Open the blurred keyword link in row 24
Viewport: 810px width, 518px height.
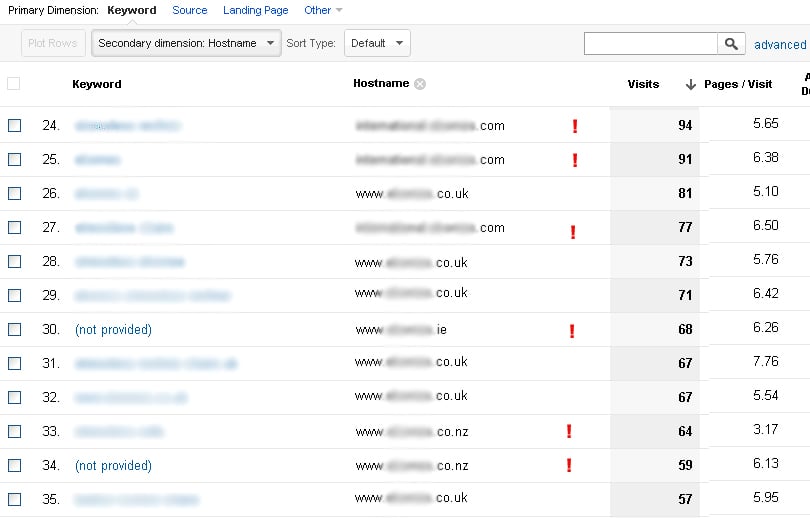tap(128, 125)
